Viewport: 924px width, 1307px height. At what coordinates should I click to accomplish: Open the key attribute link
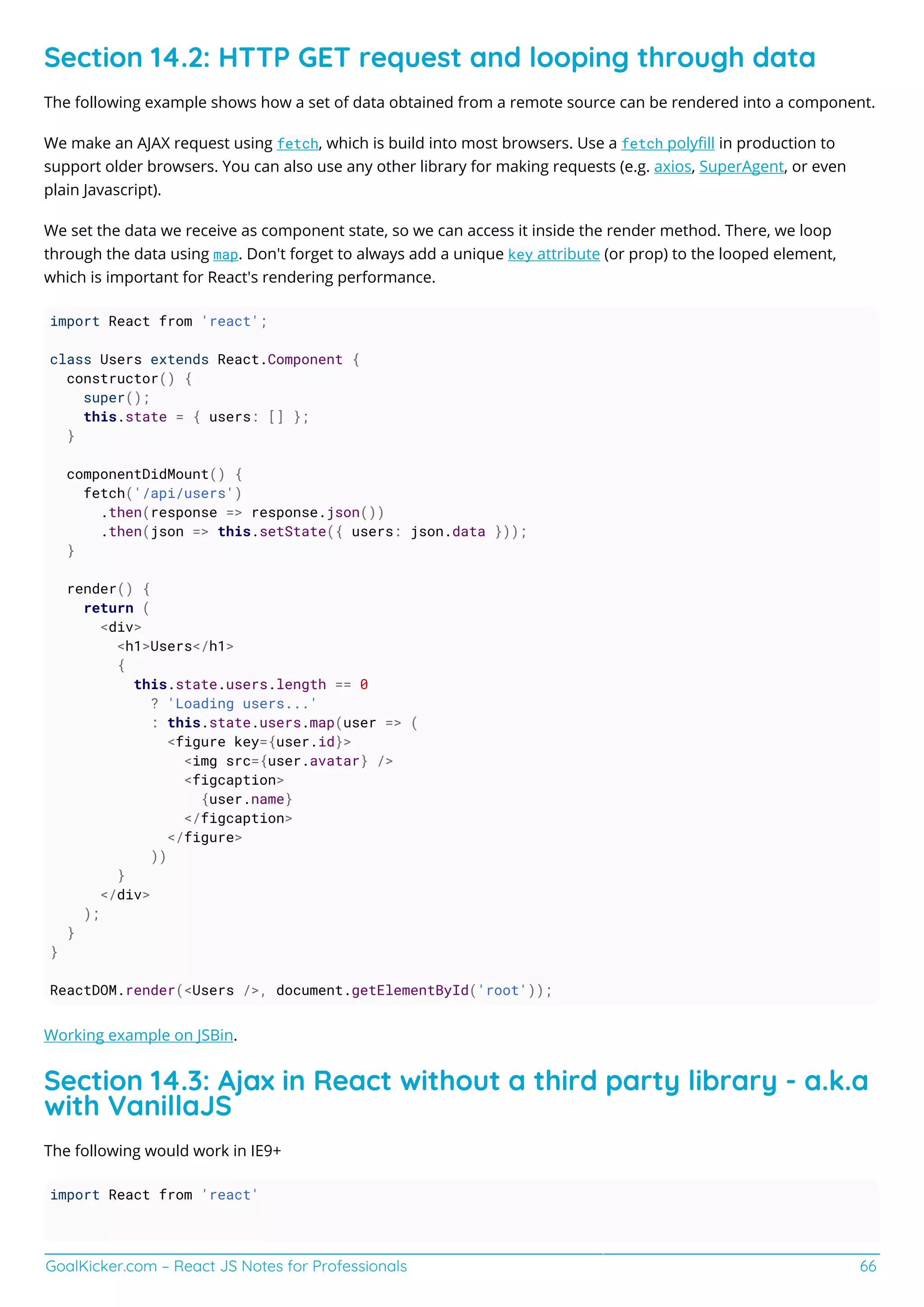click(553, 255)
